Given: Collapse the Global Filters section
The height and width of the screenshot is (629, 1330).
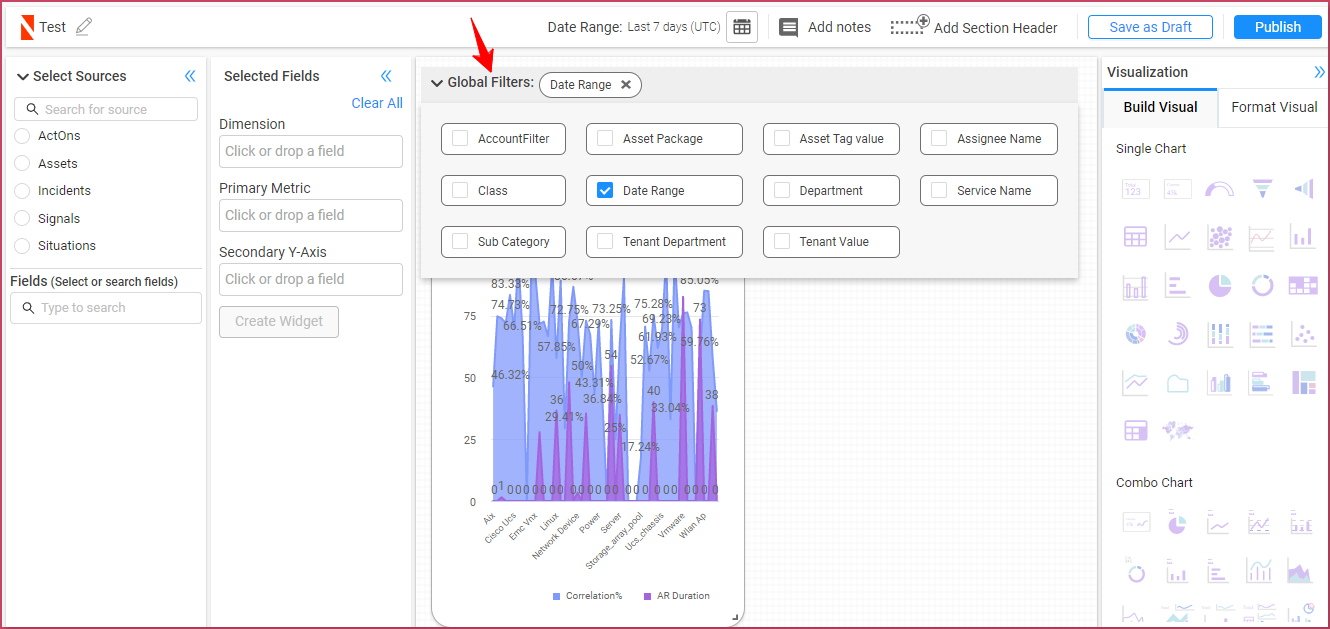Looking at the screenshot, I should coord(437,84).
